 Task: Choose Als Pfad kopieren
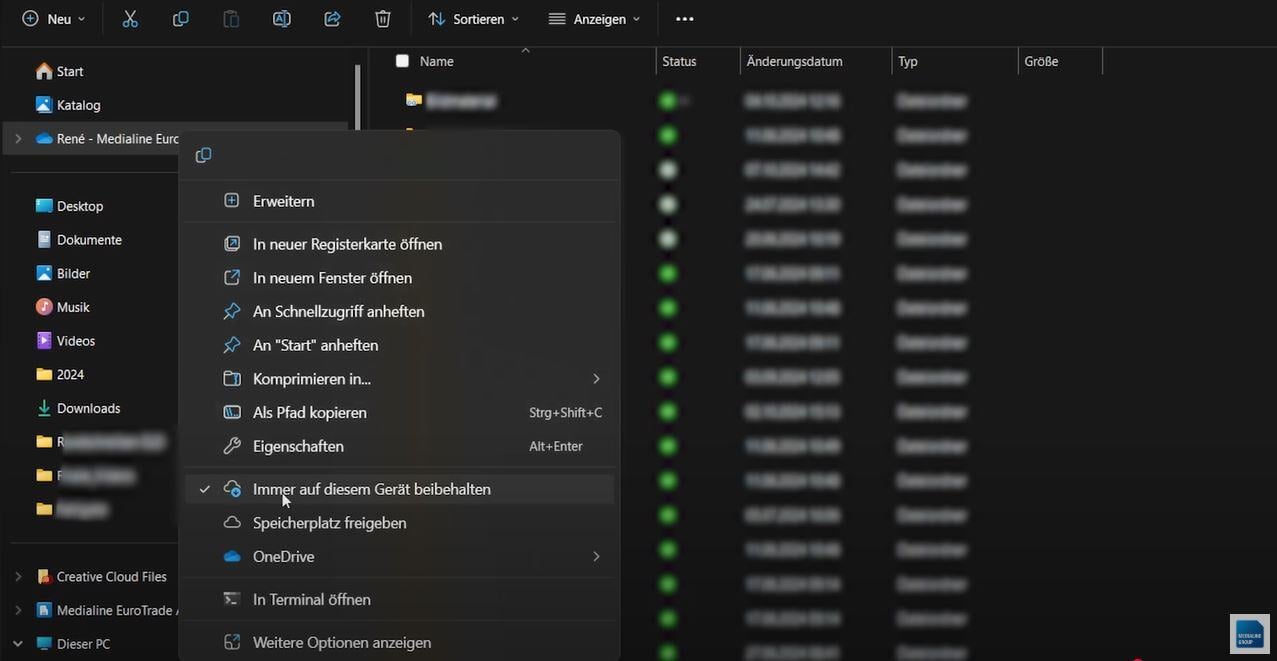400,412
